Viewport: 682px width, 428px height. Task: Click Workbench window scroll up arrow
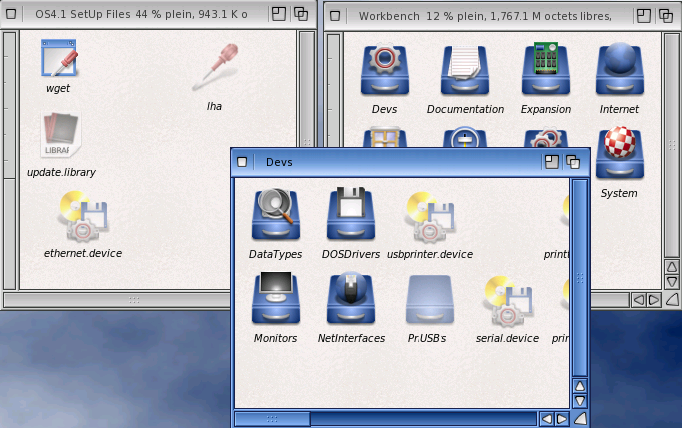tap(672, 267)
